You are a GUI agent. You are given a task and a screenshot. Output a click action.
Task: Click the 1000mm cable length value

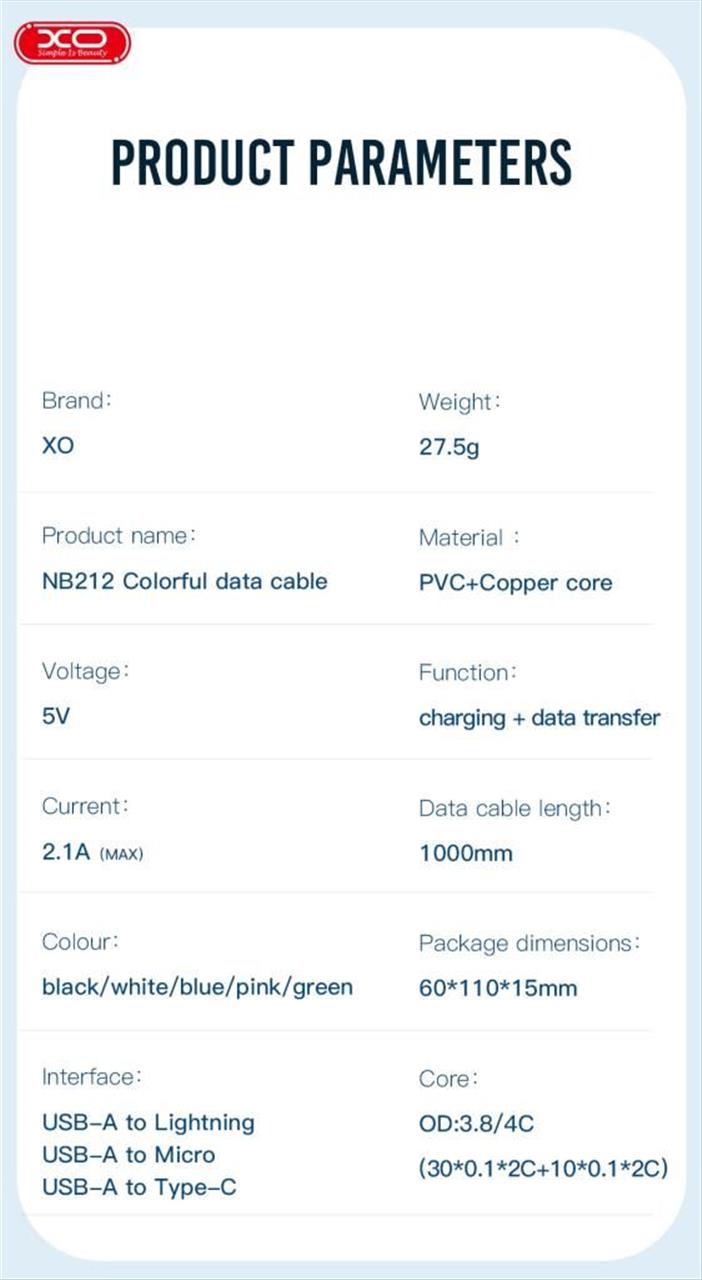(465, 853)
